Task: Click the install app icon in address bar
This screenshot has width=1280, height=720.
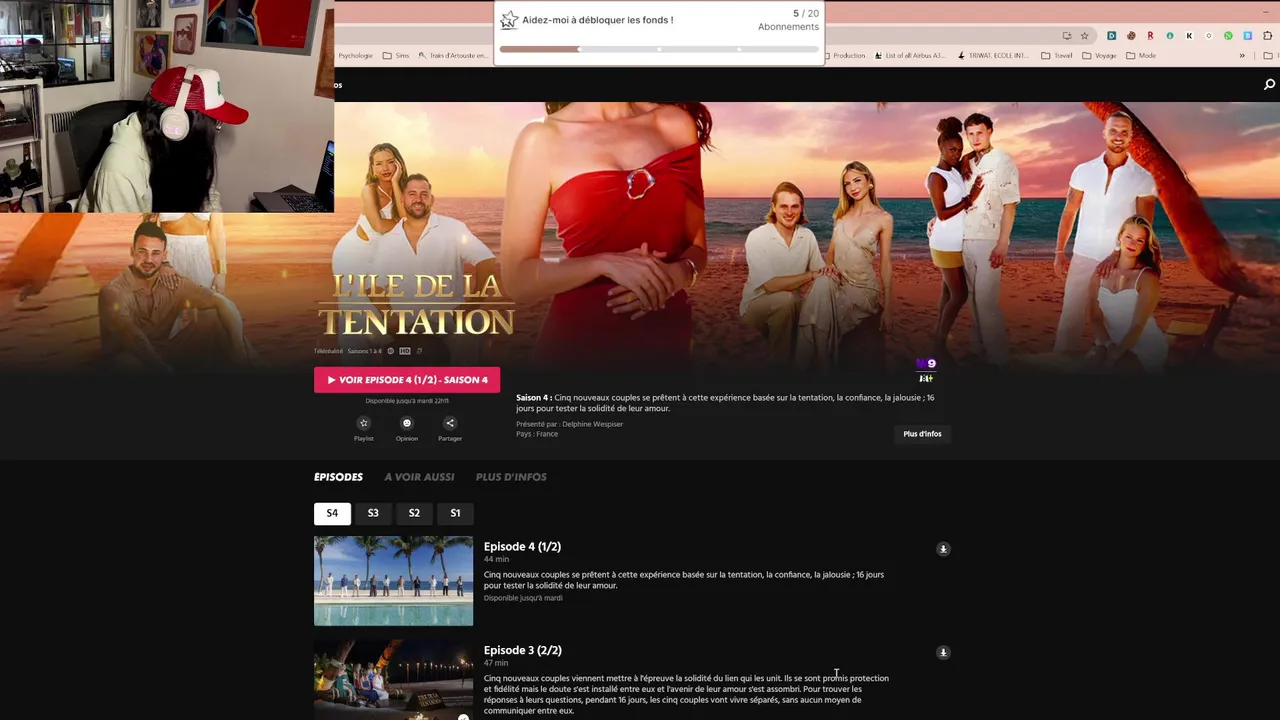Action: tap(1067, 36)
